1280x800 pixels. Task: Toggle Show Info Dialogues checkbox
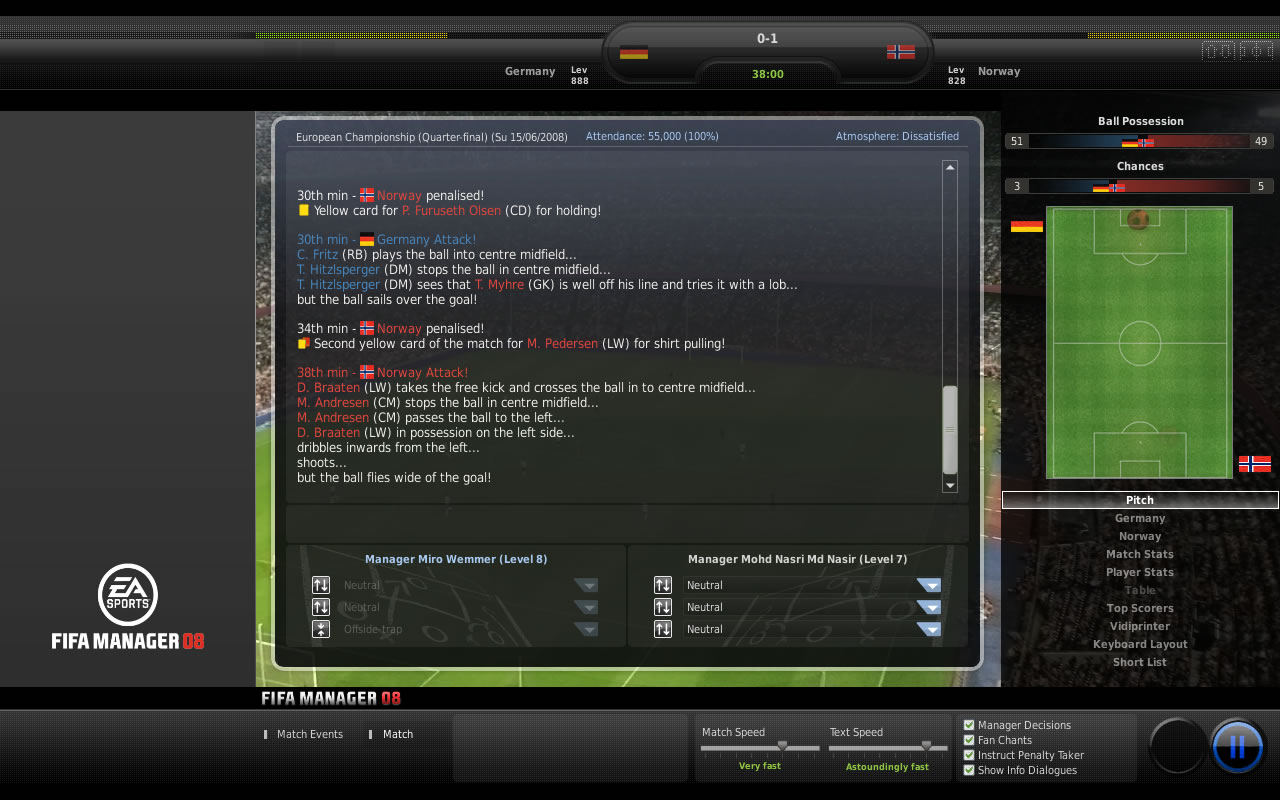coord(969,770)
